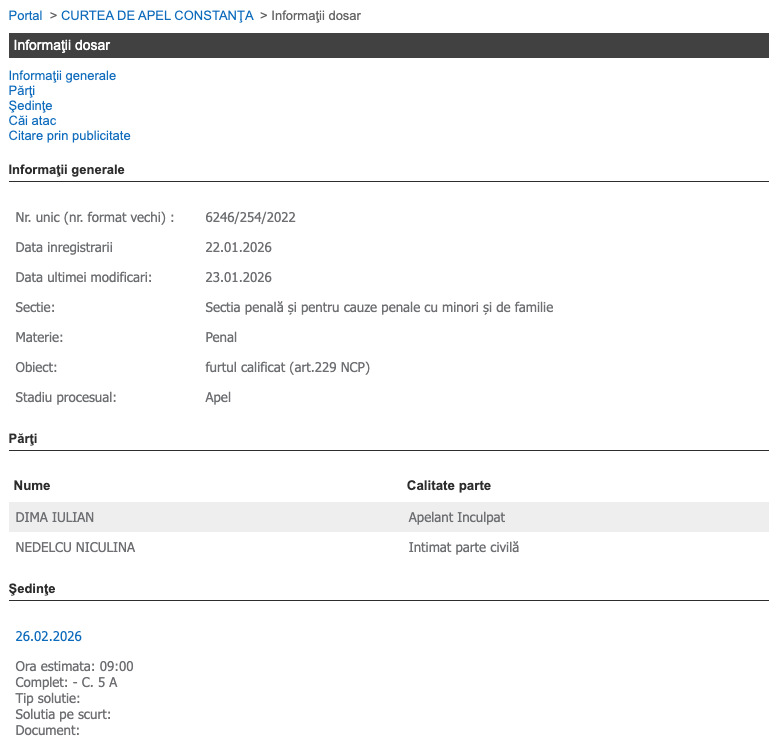Image resolution: width=778 pixels, height=749 pixels.
Task: Click the Ora estimata: 09:00 line
Action: [74, 667]
